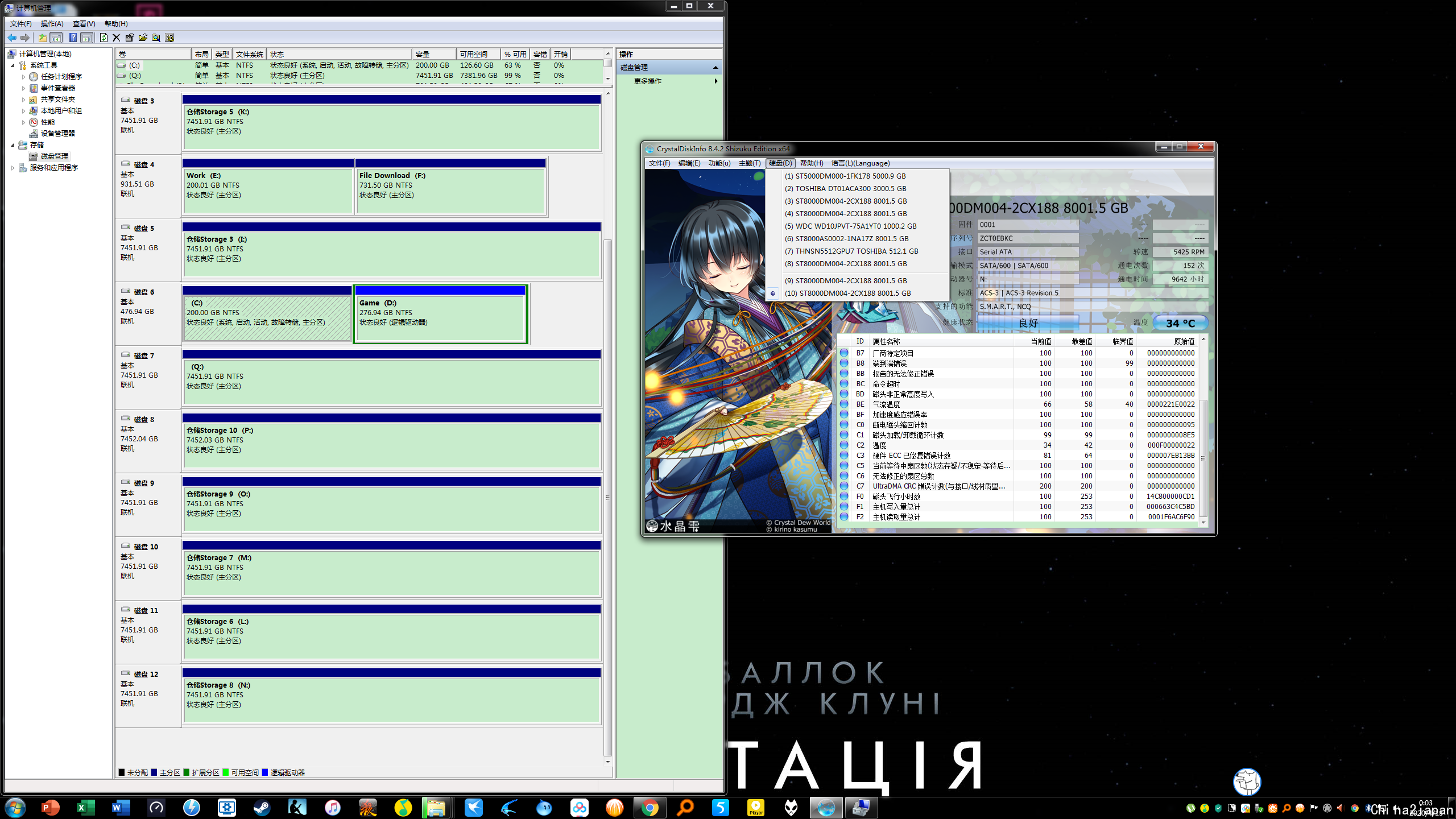Collapse the 磁盘管理 actions section arrow
Viewport: 1456px width, 819px height.
click(x=715, y=68)
